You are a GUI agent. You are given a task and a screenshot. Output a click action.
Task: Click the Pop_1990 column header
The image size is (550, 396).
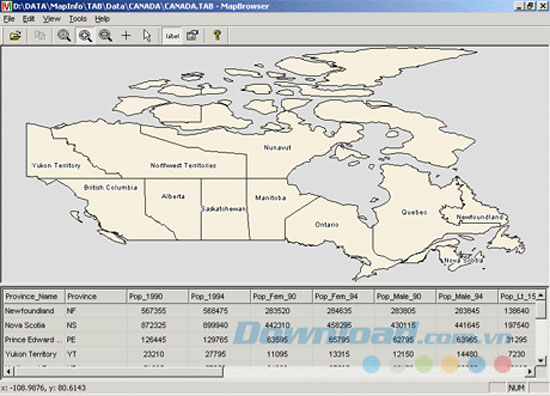pos(157,296)
